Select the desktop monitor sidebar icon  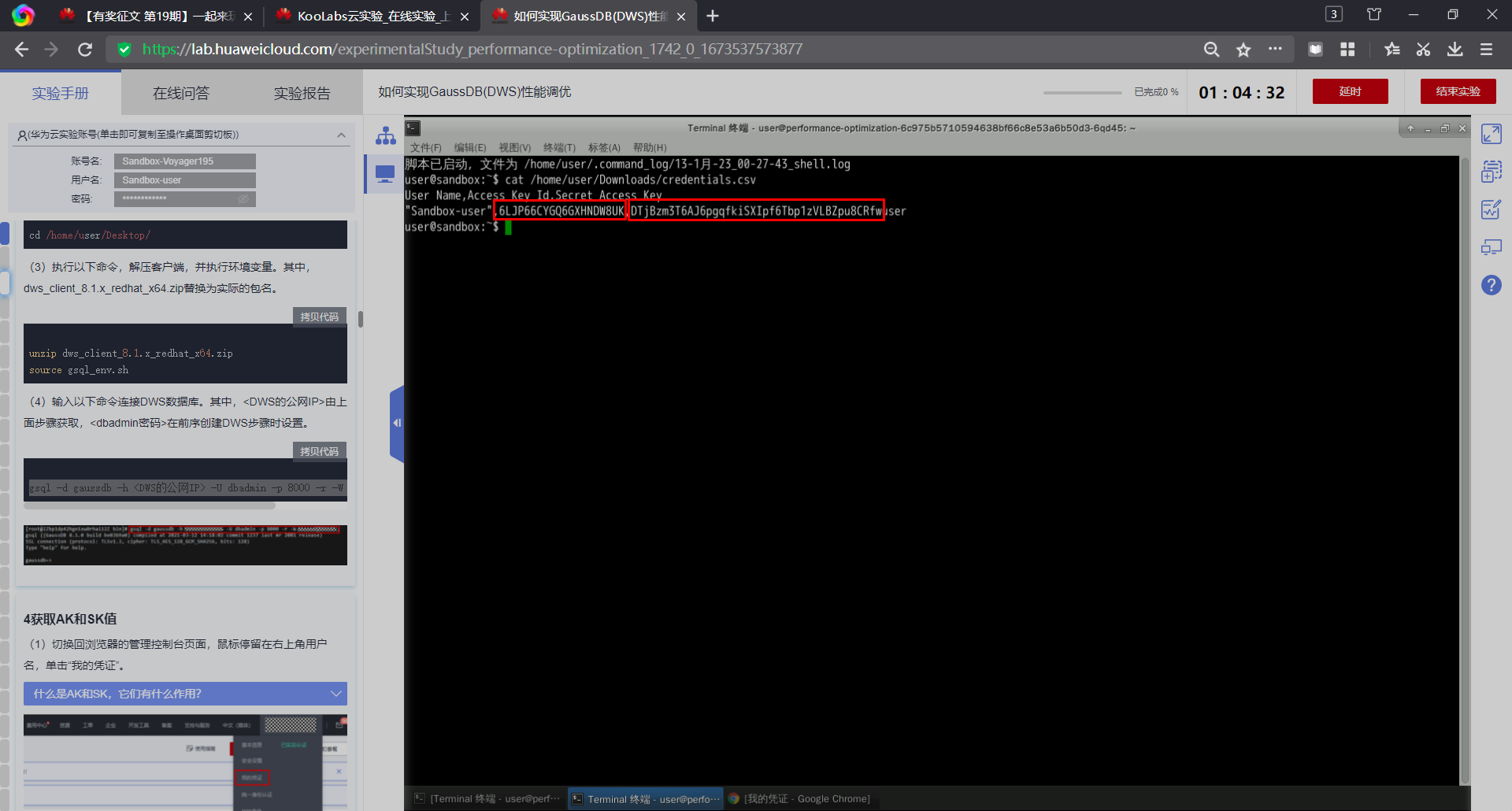385,174
